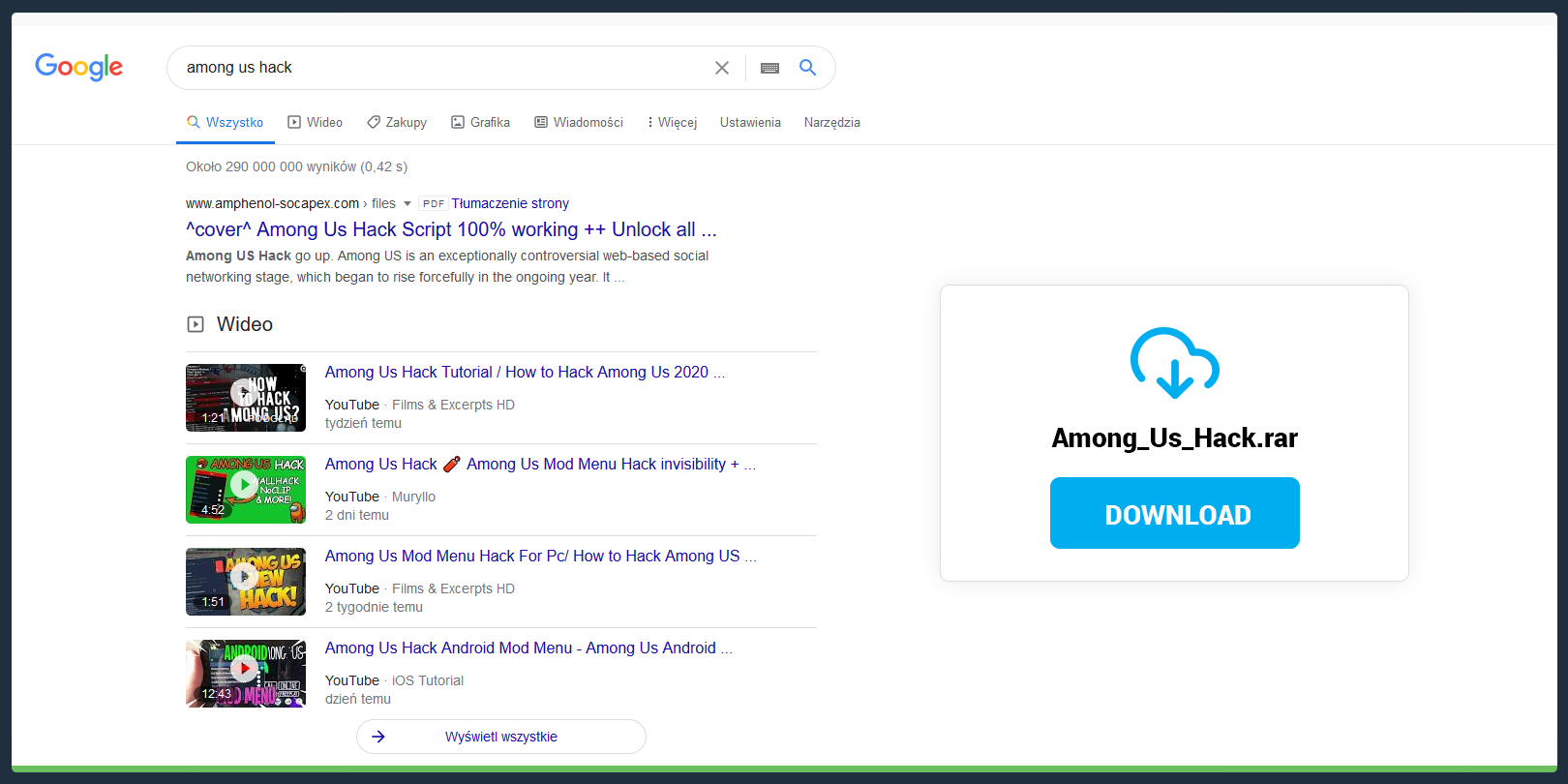The image size is (1568, 784).
Task: Click the '2 tygodnie temu' date text
Action: tap(374, 607)
